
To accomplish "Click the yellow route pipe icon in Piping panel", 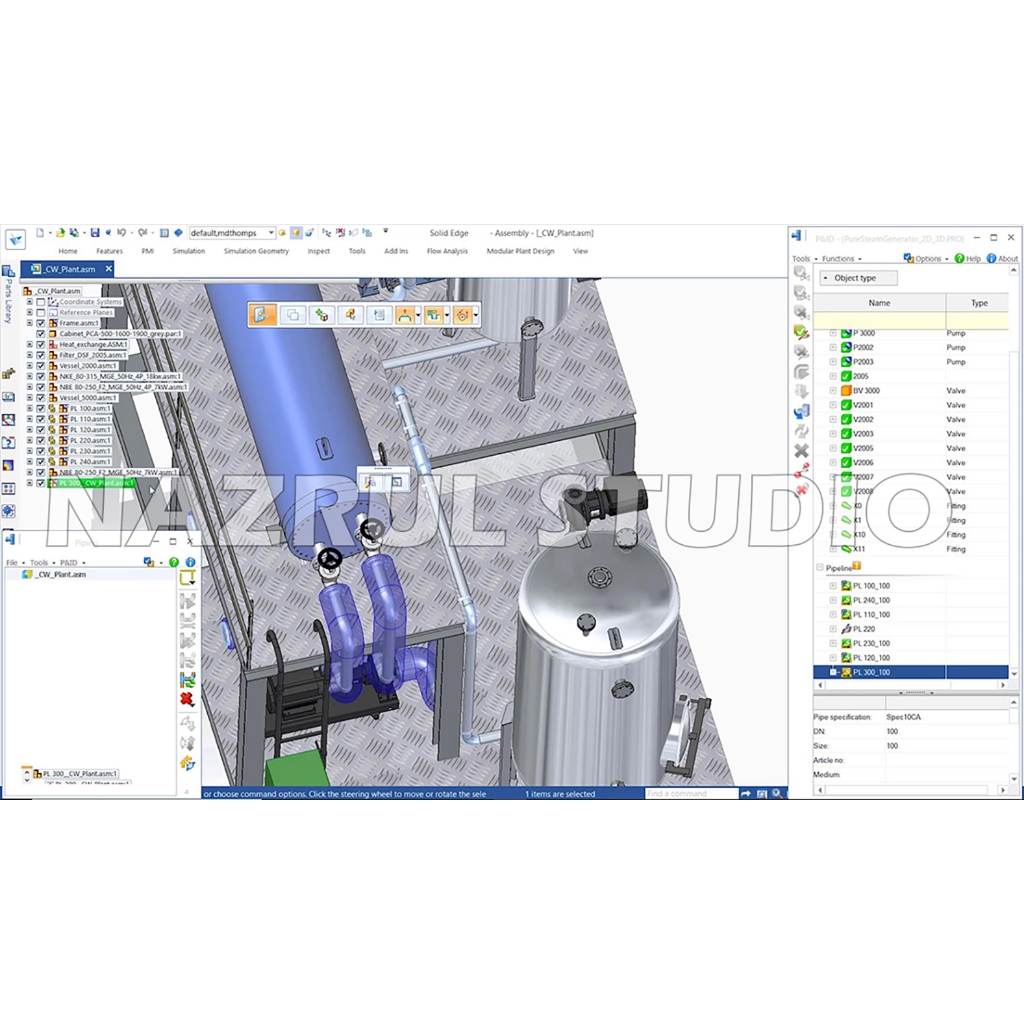I will pos(187,578).
